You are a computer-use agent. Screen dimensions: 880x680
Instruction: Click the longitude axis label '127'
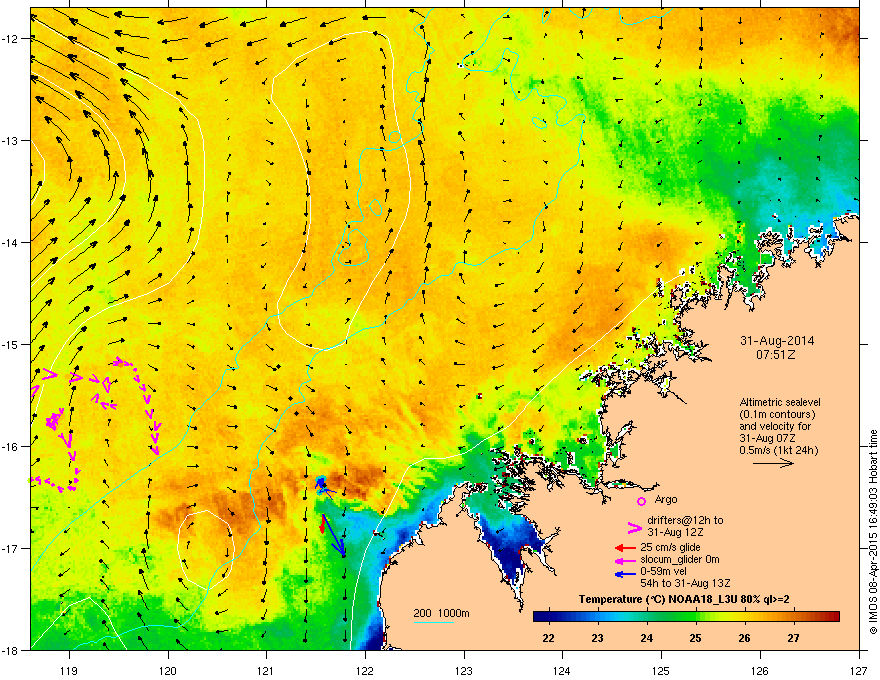click(859, 670)
